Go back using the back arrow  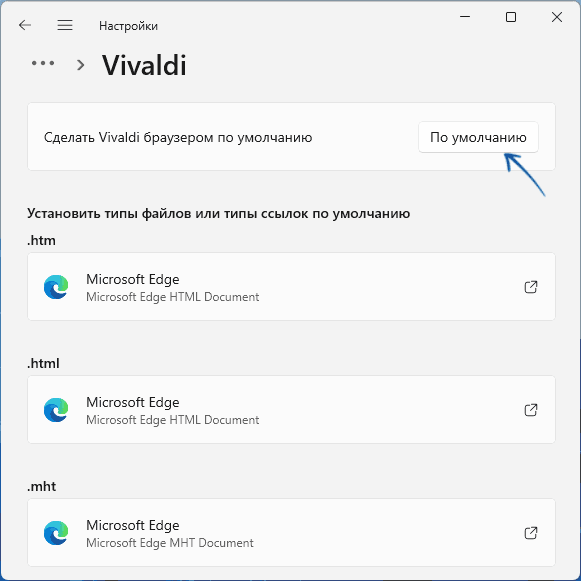point(25,25)
